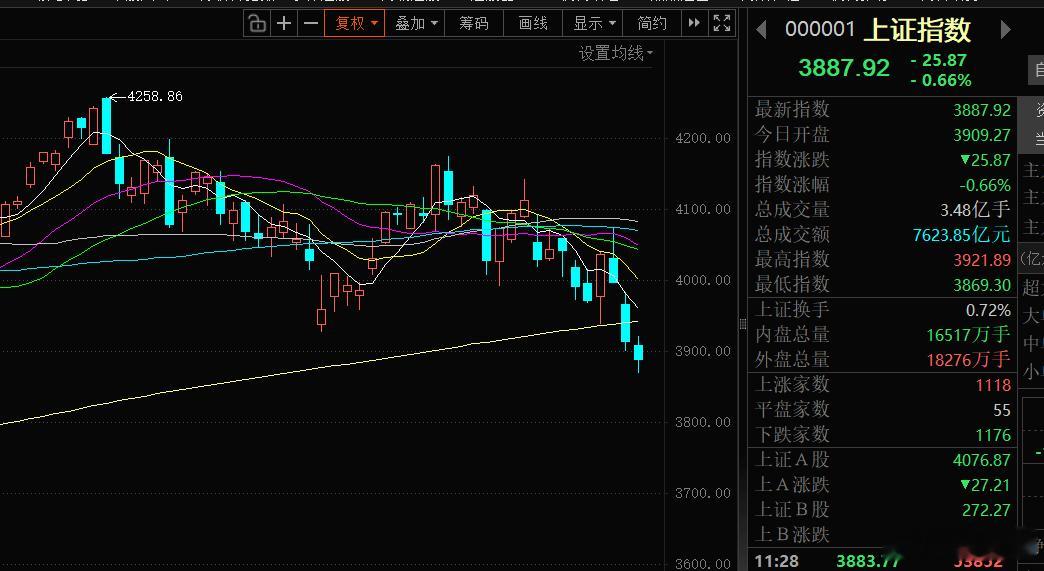Click the 简约 toolbar button
Image resolution: width=1044 pixels, height=571 pixels.
click(652, 24)
